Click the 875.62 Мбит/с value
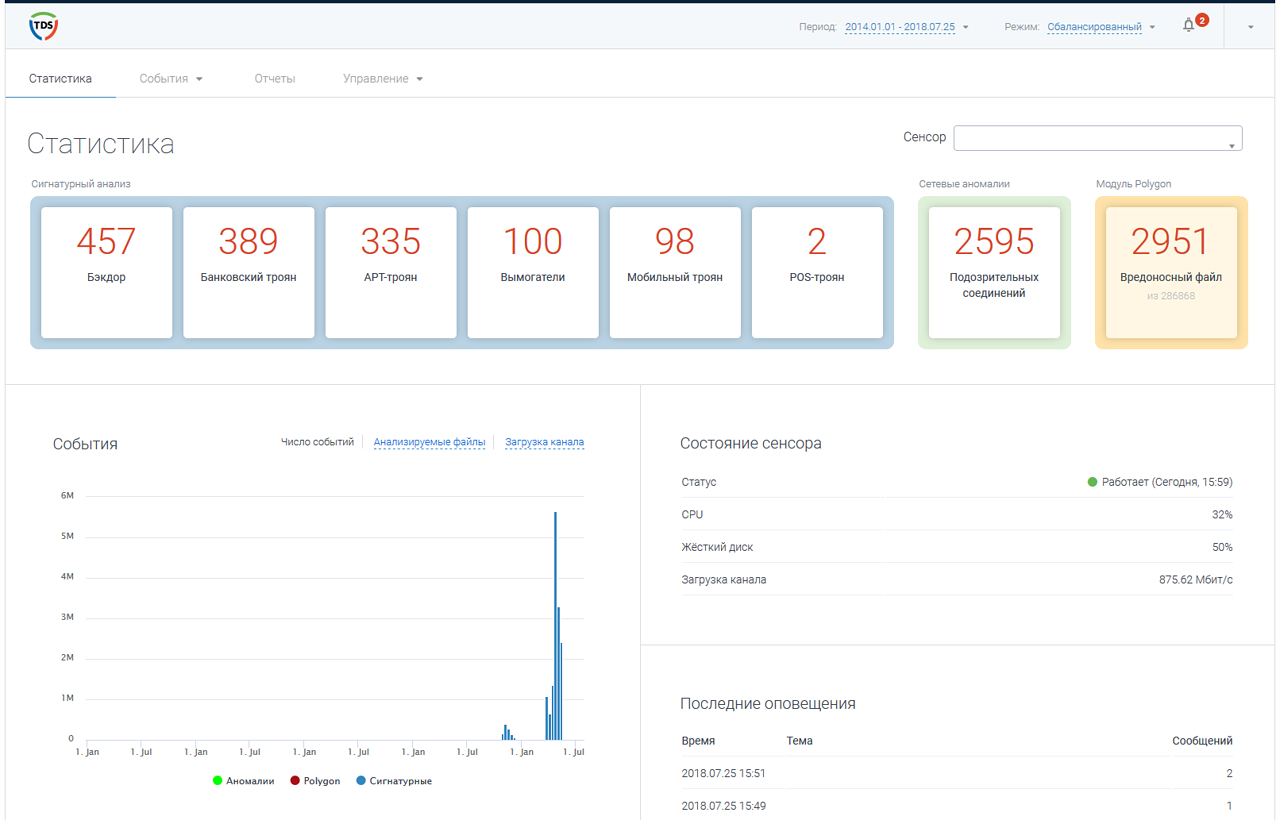Screen dimensions: 1280x820 pyautogui.click(x=1196, y=580)
